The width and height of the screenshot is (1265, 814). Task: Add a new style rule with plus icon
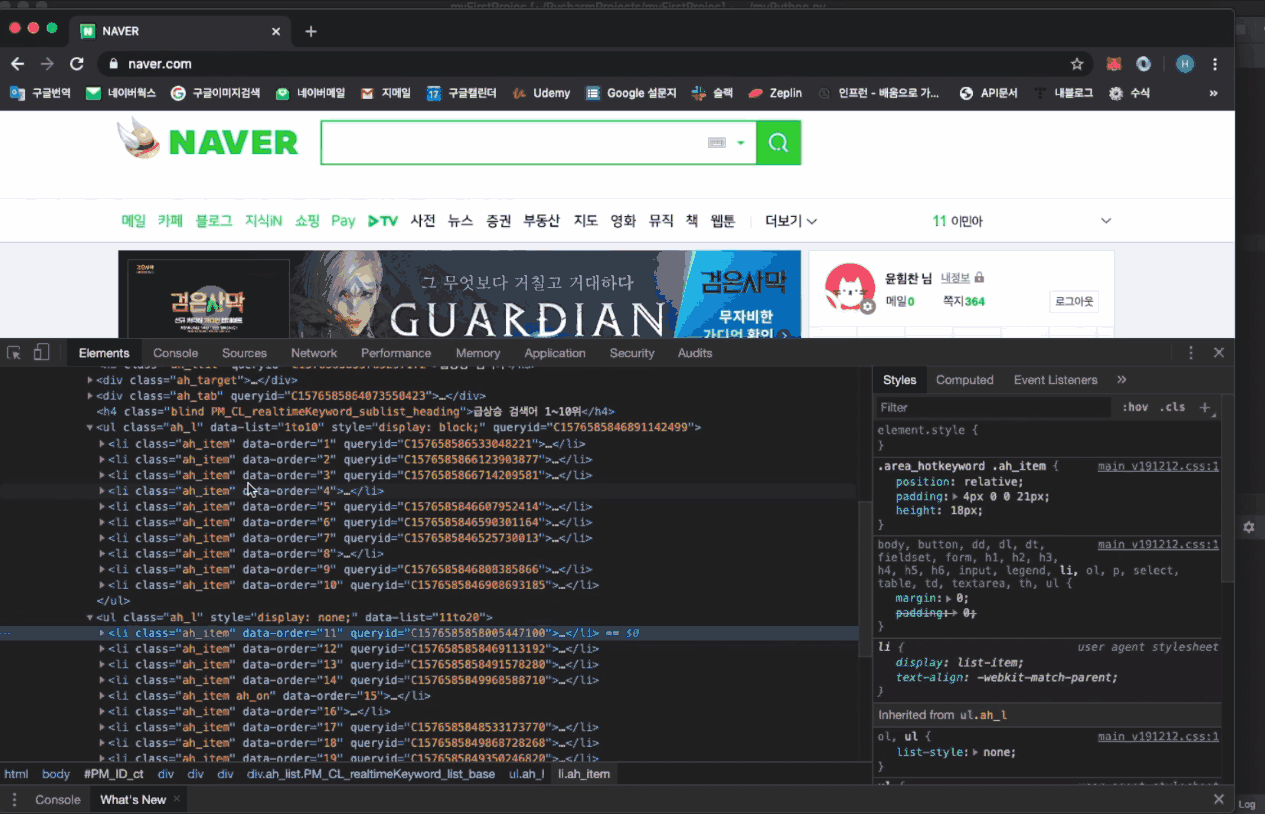click(x=1205, y=407)
